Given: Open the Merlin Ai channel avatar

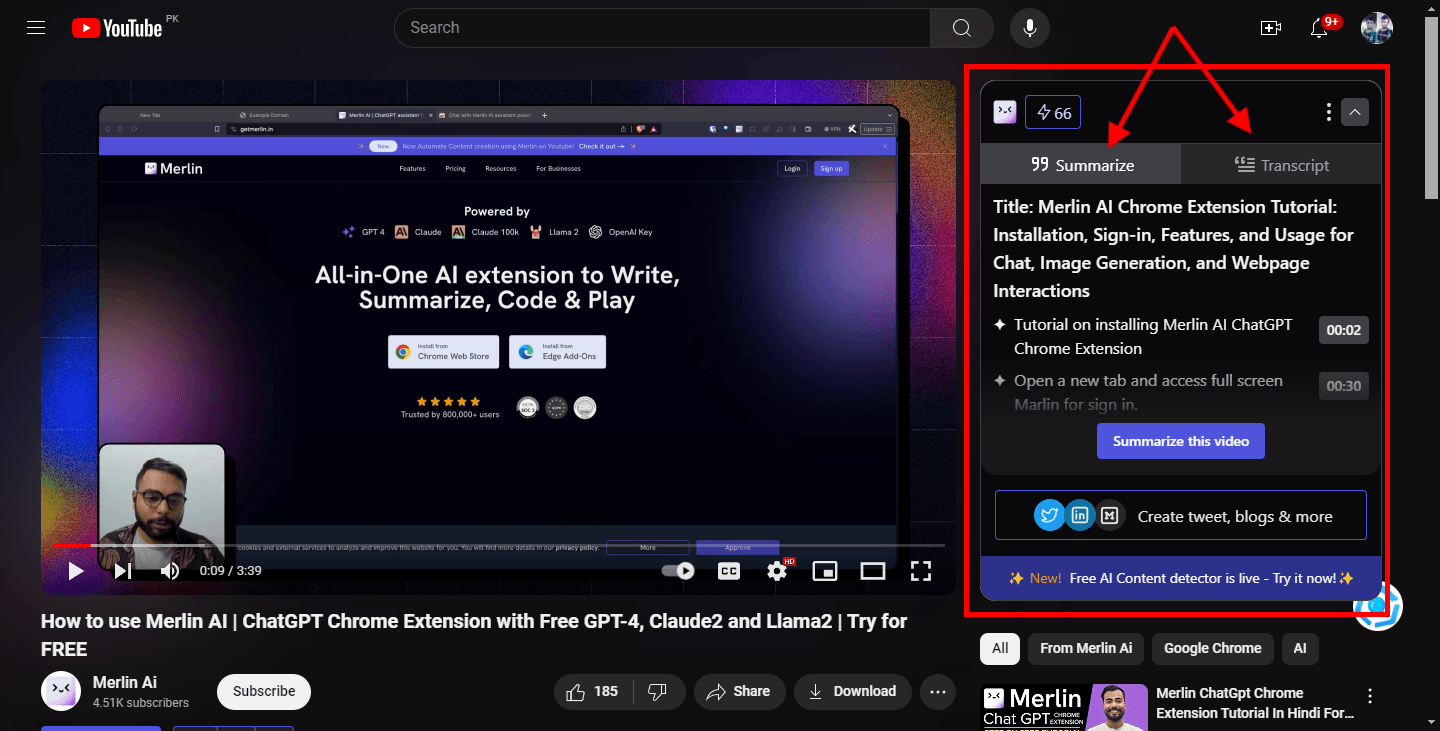Looking at the screenshot, I should pyautogui.click(x=61, y=691).
